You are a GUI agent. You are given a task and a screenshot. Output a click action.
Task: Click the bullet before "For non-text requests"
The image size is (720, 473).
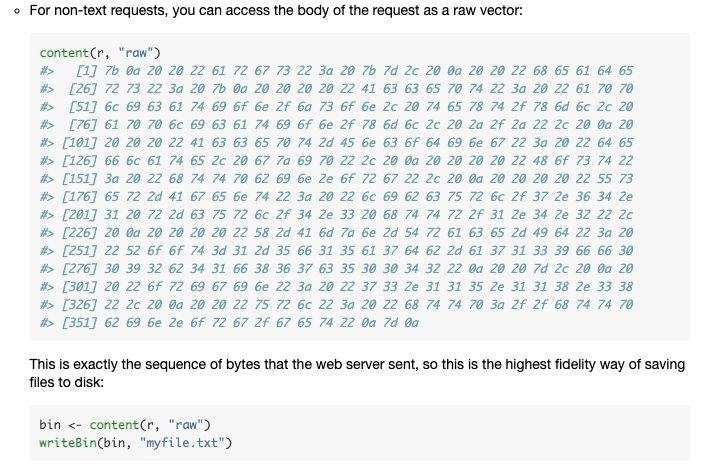(x=17, y=11)
